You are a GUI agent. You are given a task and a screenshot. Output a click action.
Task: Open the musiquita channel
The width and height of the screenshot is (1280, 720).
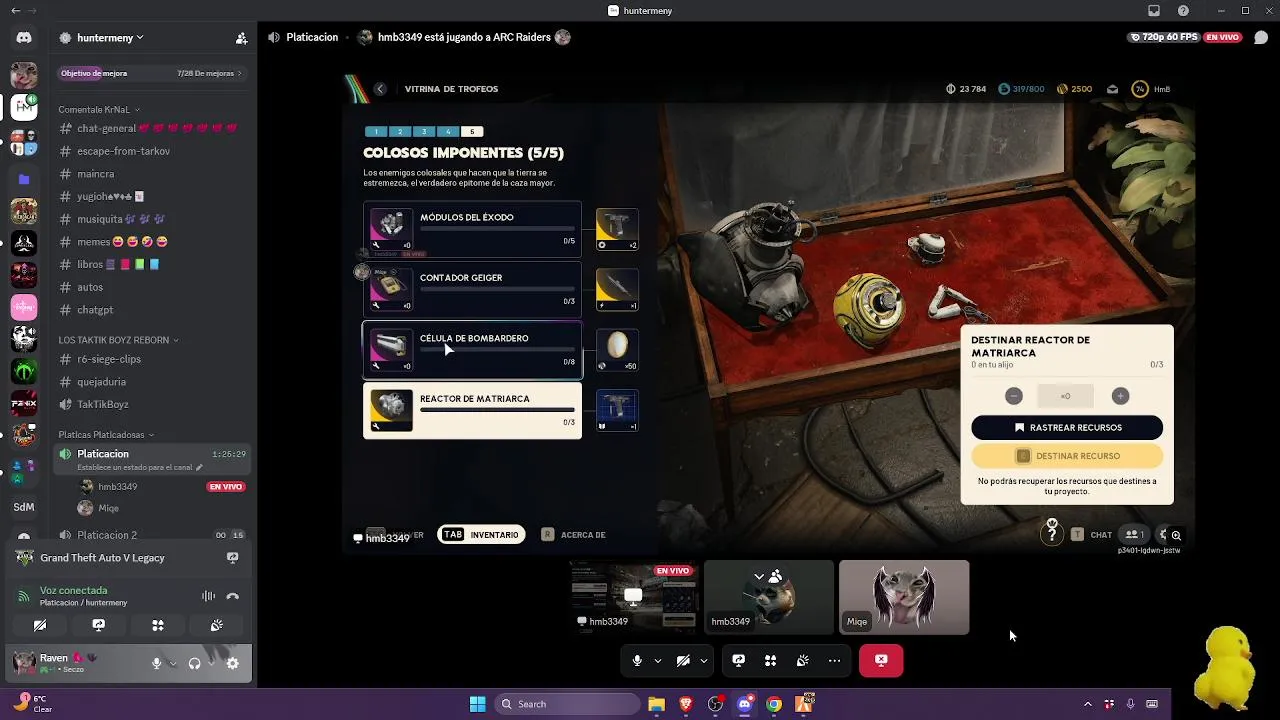152,219
